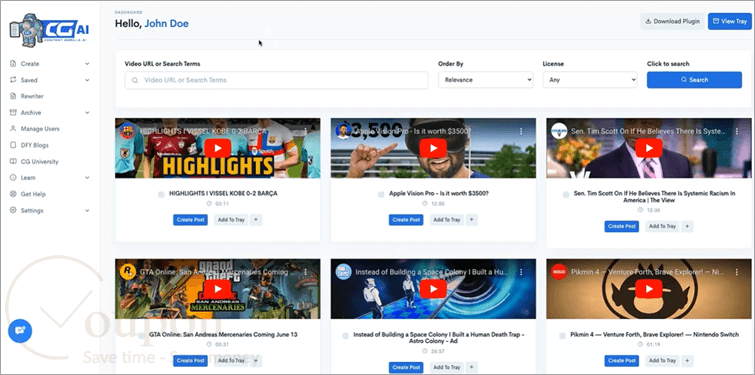
Task: Click plus button on Tim Scott card
Action: coord(687,226)
